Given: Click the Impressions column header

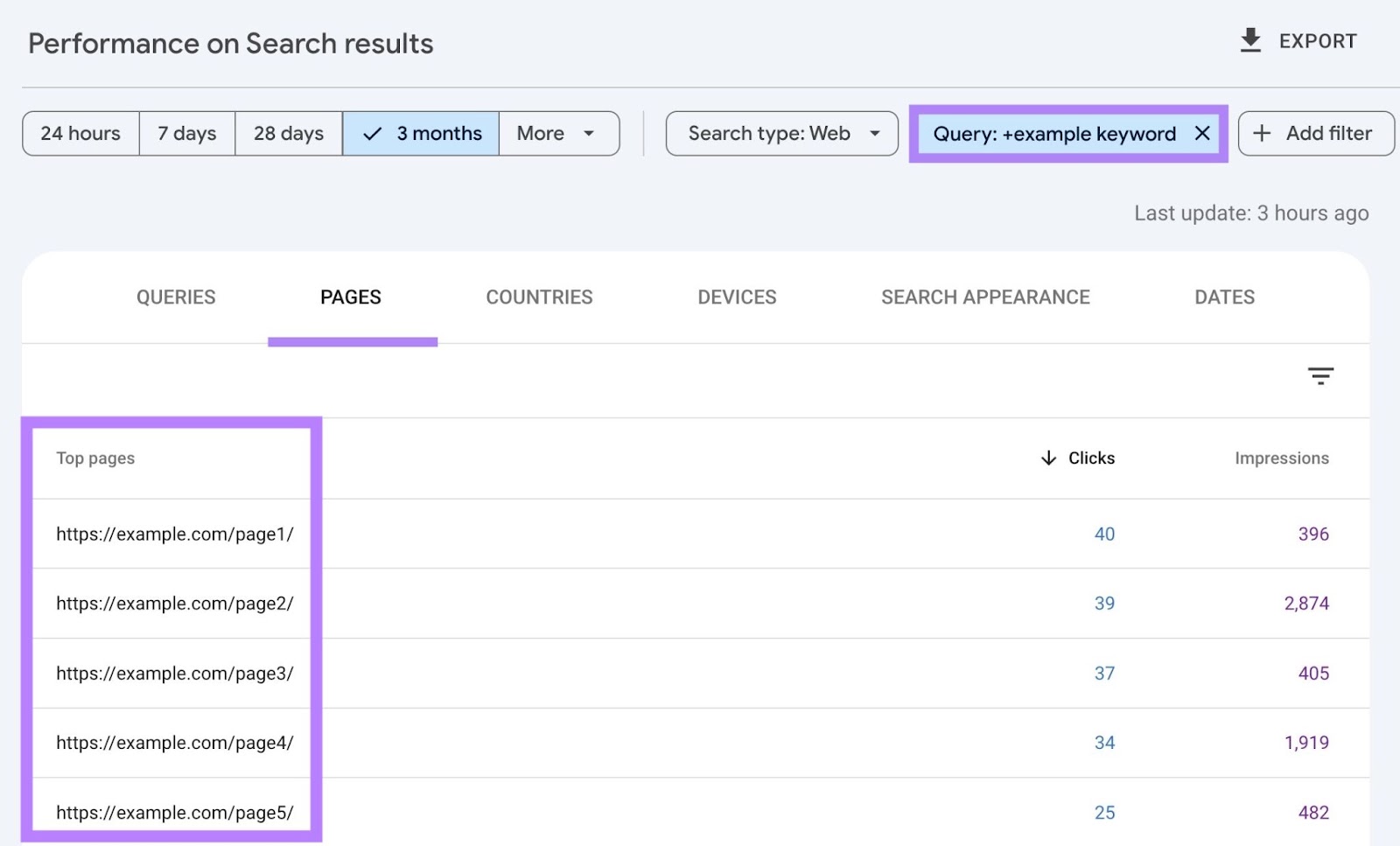Looking at the screenshot, I should (1281, 458).
